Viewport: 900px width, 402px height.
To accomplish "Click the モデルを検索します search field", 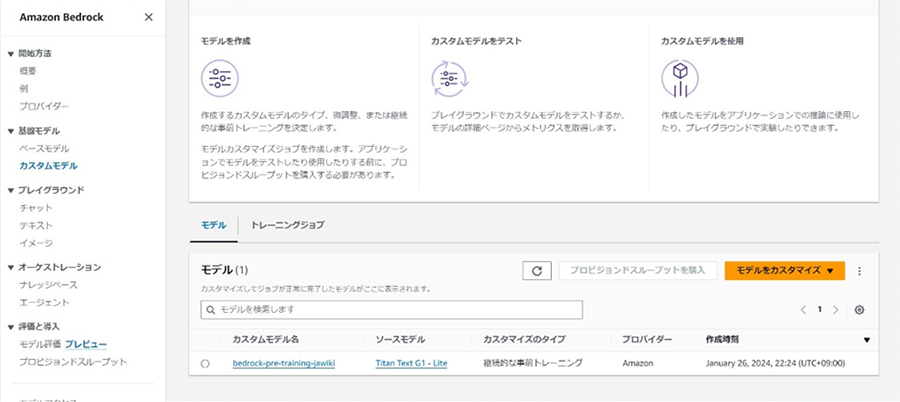I will tap(391, 310).
